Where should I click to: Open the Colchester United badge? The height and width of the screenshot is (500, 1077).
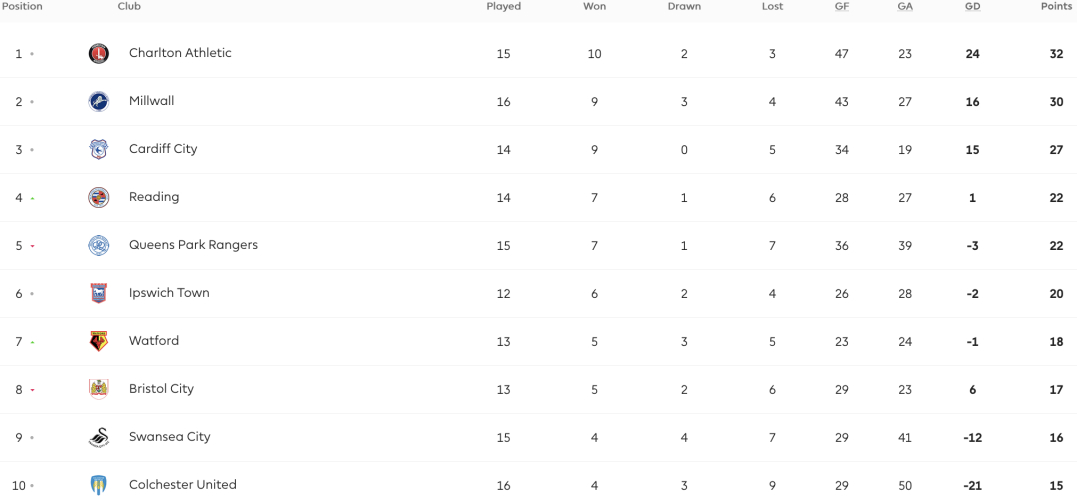coord(99,486)
